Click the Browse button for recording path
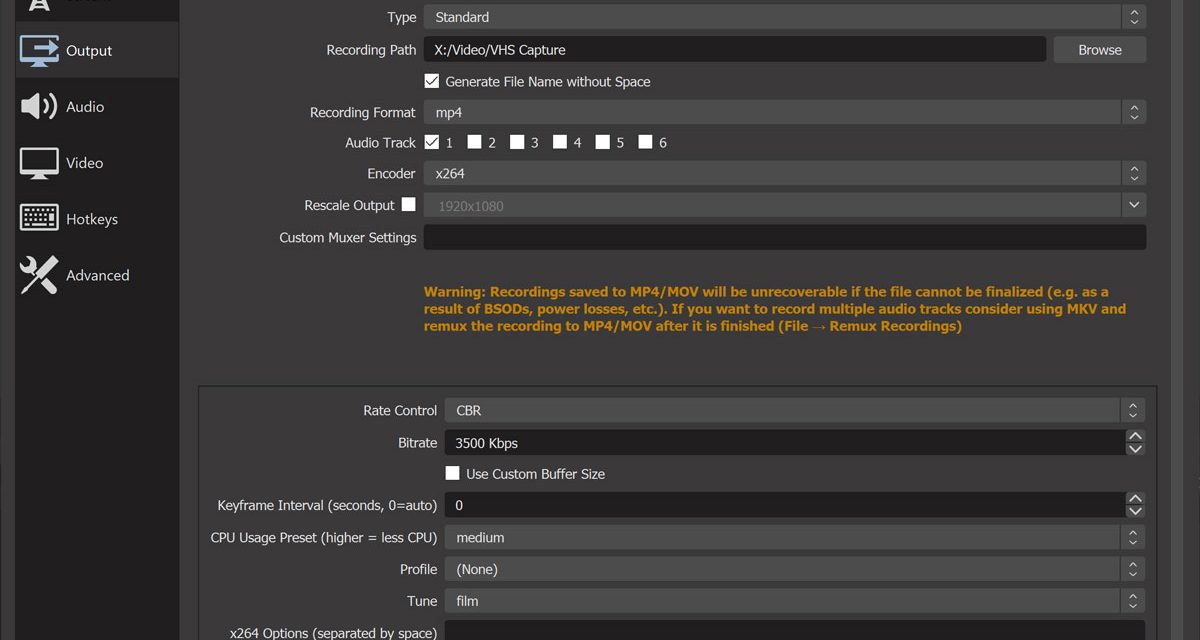 click(x=1099, y=49)
